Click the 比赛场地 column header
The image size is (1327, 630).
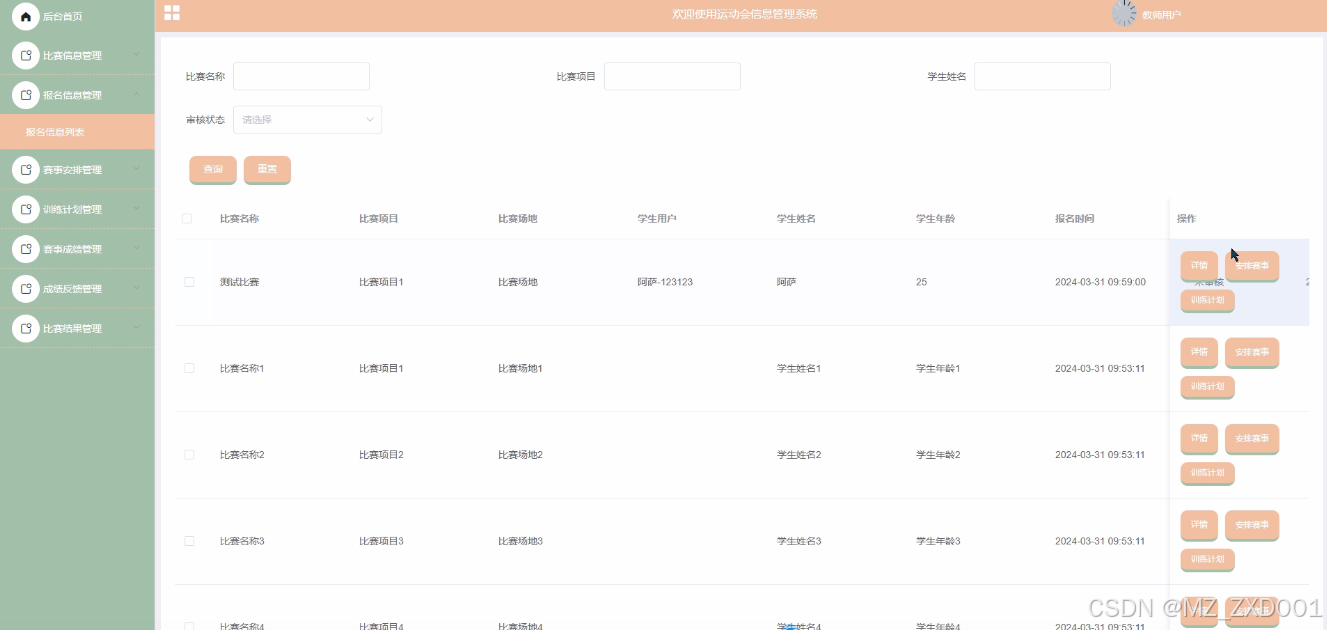517,218
